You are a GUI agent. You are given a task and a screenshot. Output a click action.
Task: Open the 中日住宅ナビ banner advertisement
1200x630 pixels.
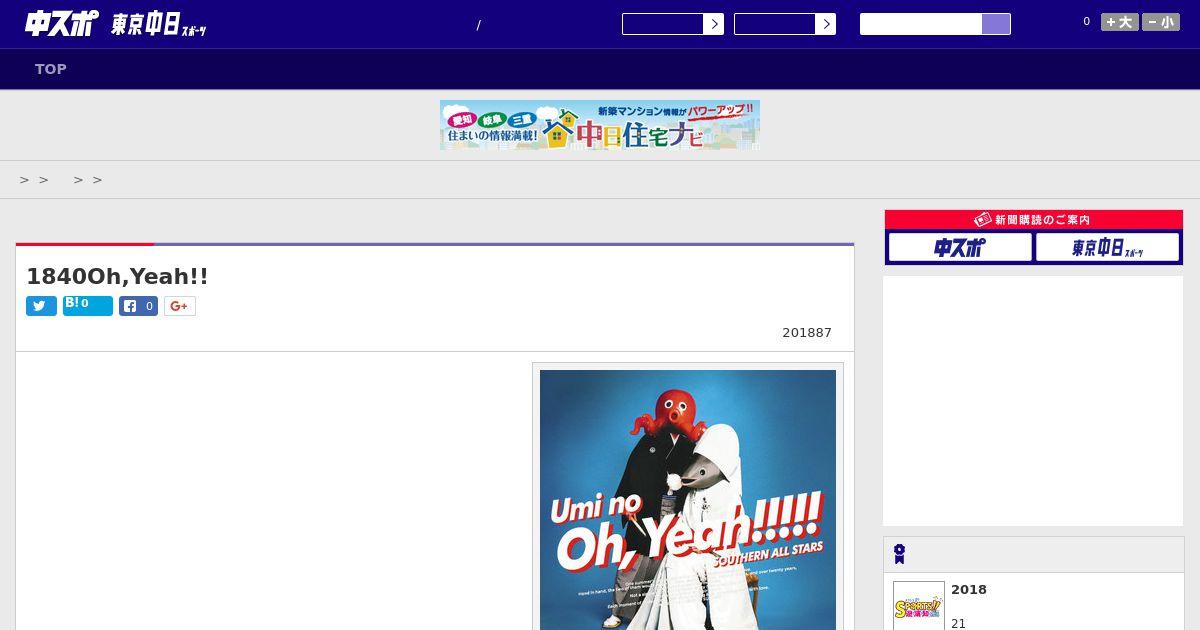click(600, 125)
